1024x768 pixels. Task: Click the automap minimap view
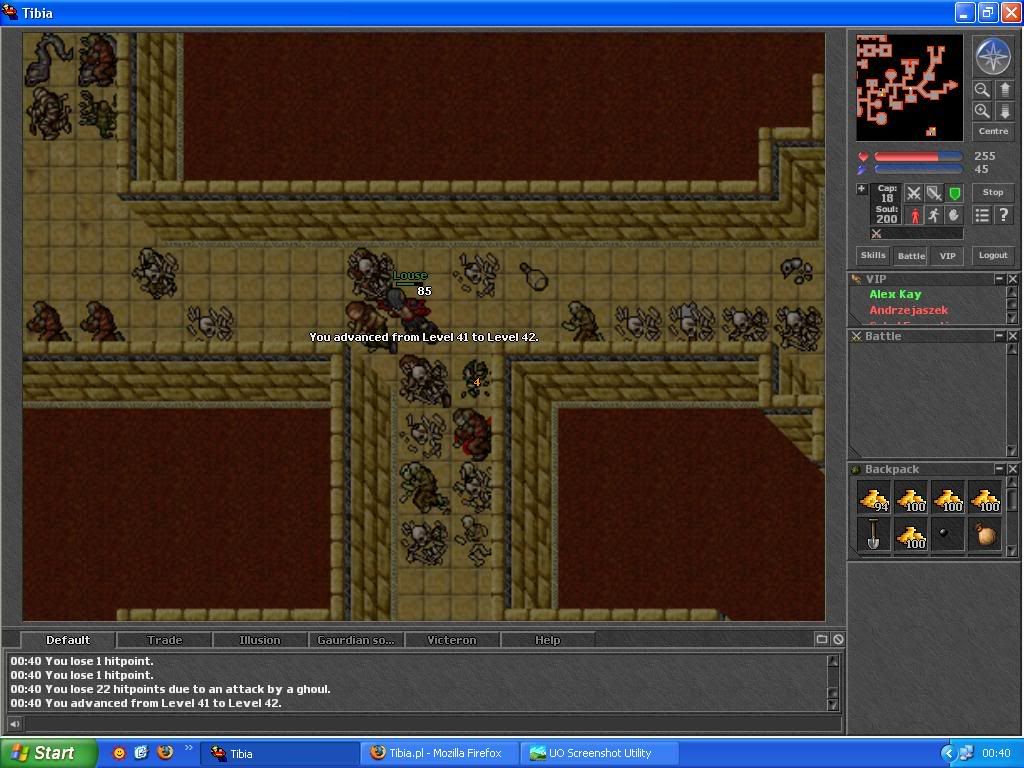coord(909,88)
